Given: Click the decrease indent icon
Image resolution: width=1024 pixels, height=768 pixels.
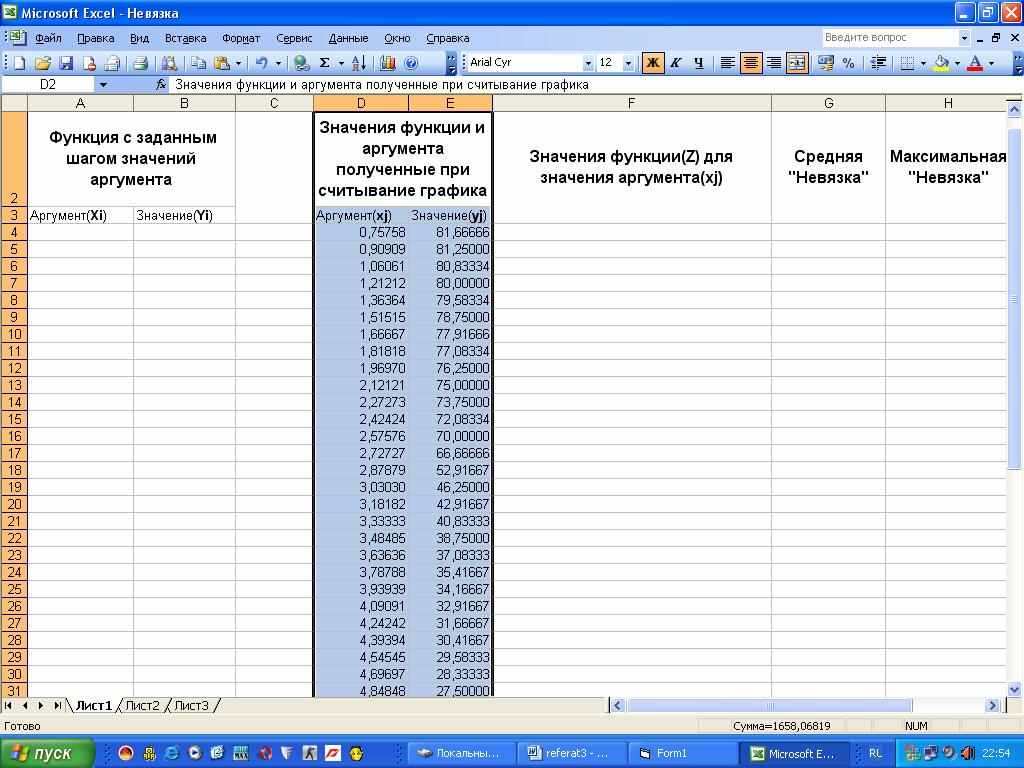Looking at the screenshot, I should coord(878,63).
